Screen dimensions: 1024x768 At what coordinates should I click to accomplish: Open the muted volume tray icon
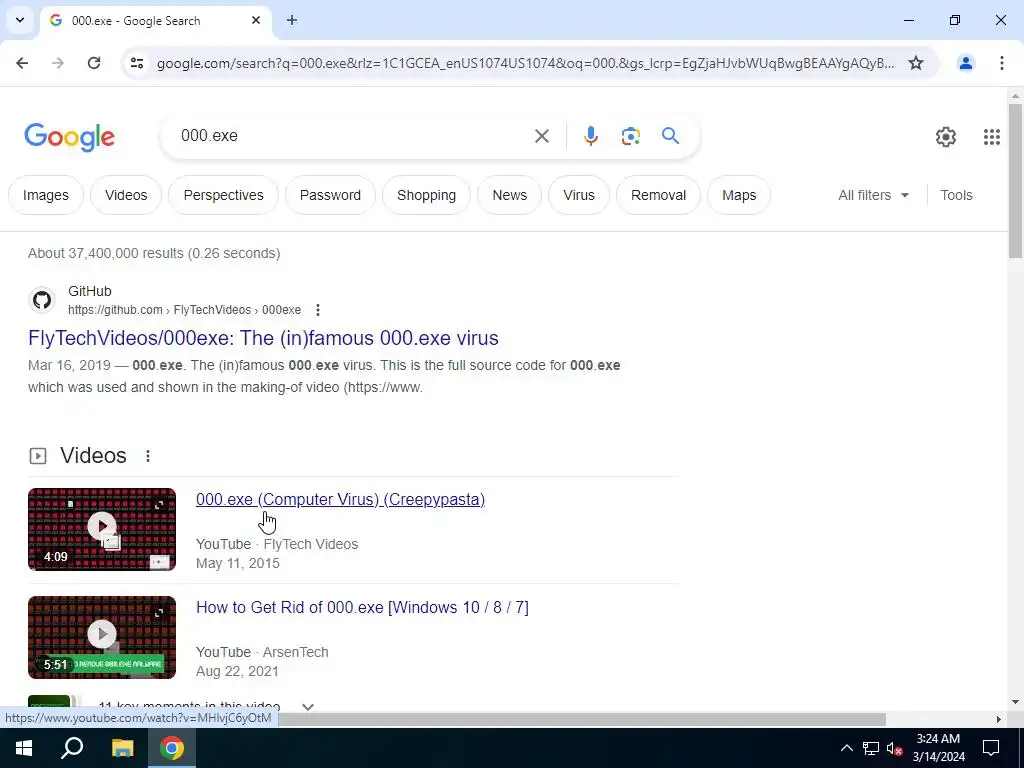[895, 748]
